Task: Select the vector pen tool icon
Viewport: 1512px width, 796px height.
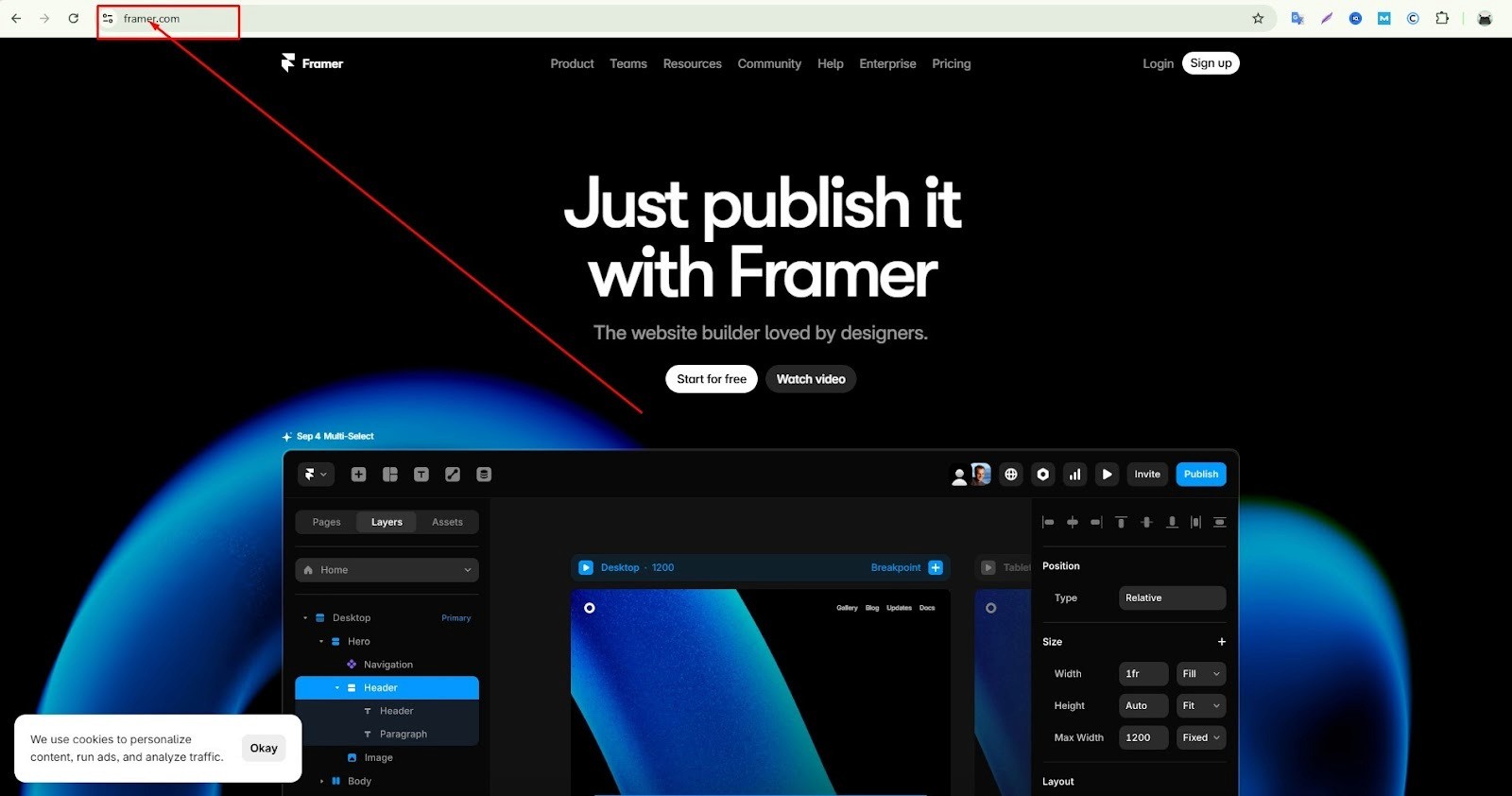Action: point(453,475)
